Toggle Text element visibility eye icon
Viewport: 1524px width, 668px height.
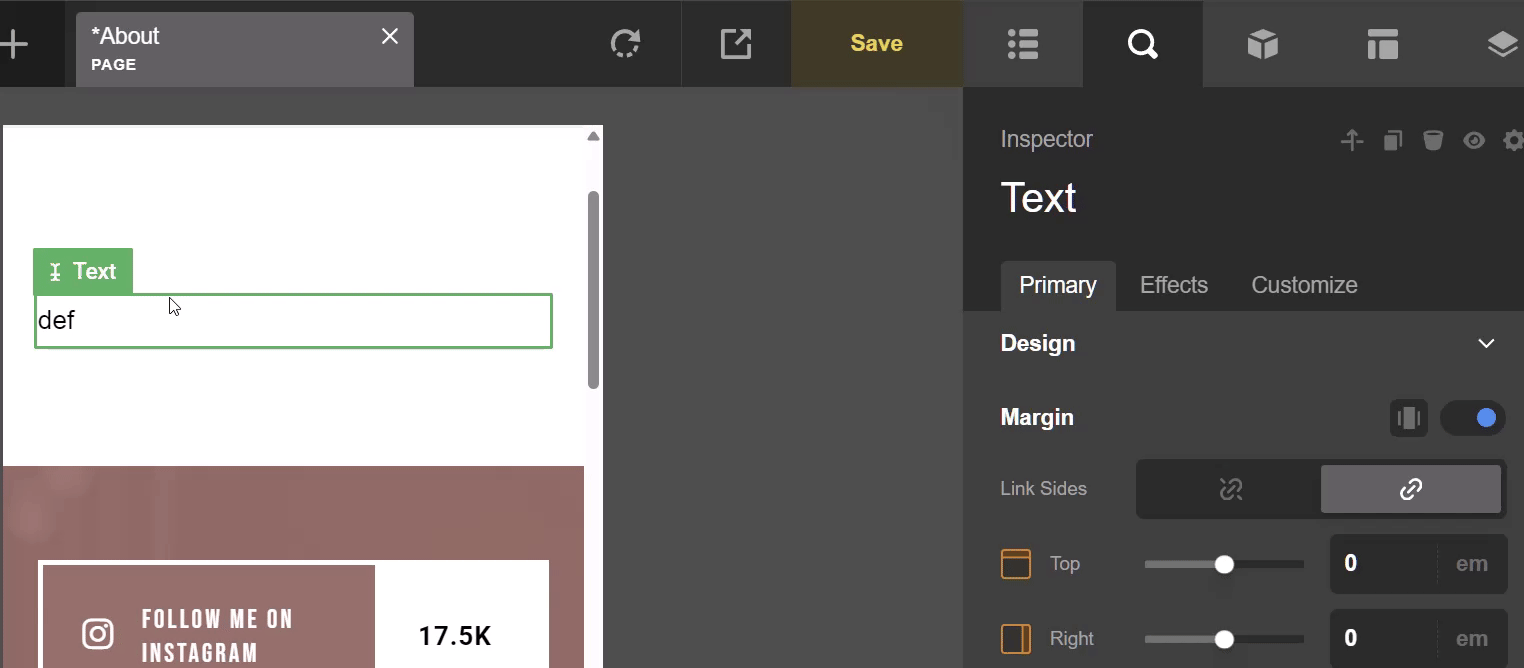point(1473,140)
